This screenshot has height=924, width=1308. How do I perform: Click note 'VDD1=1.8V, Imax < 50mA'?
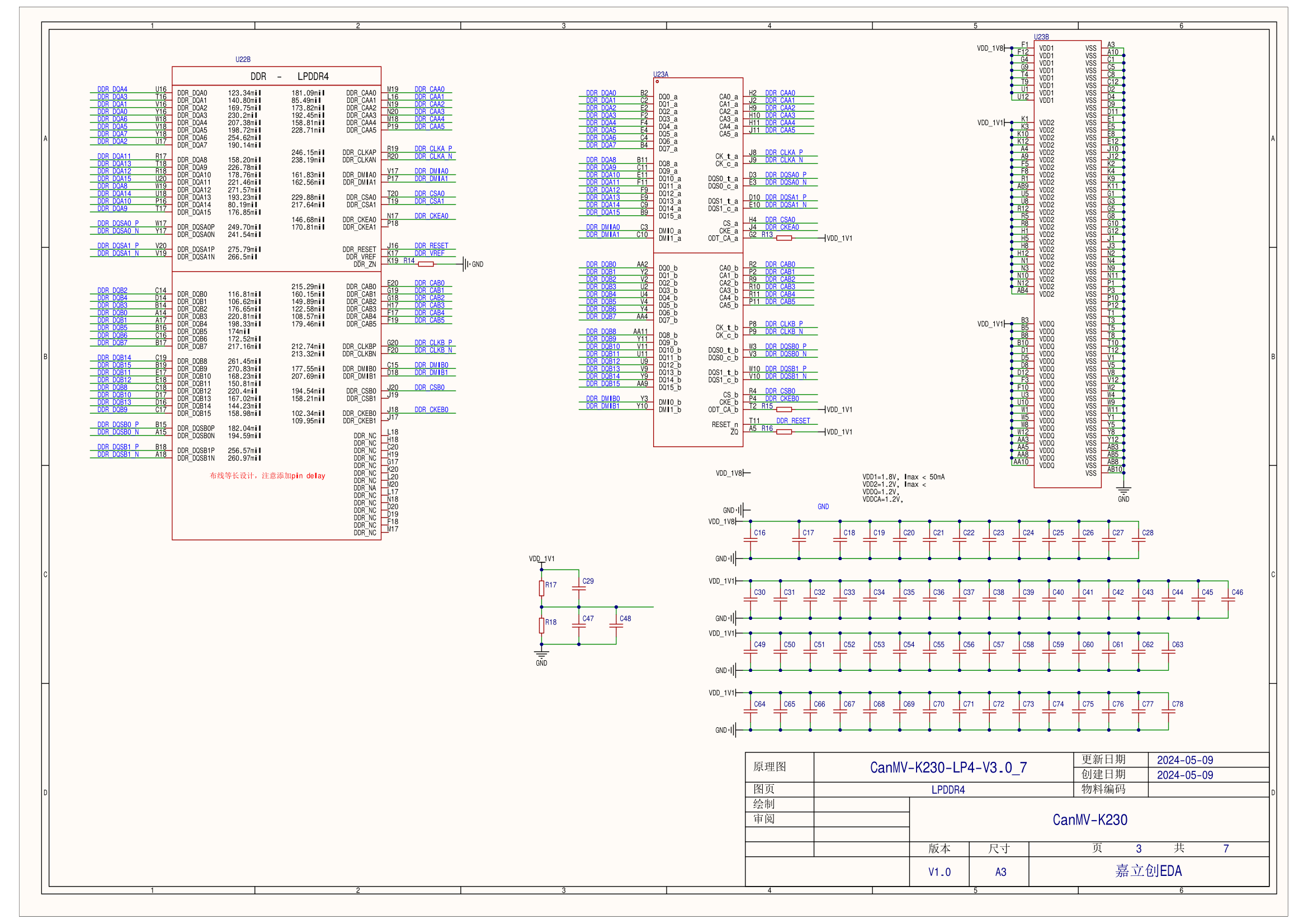coord(903,477)
